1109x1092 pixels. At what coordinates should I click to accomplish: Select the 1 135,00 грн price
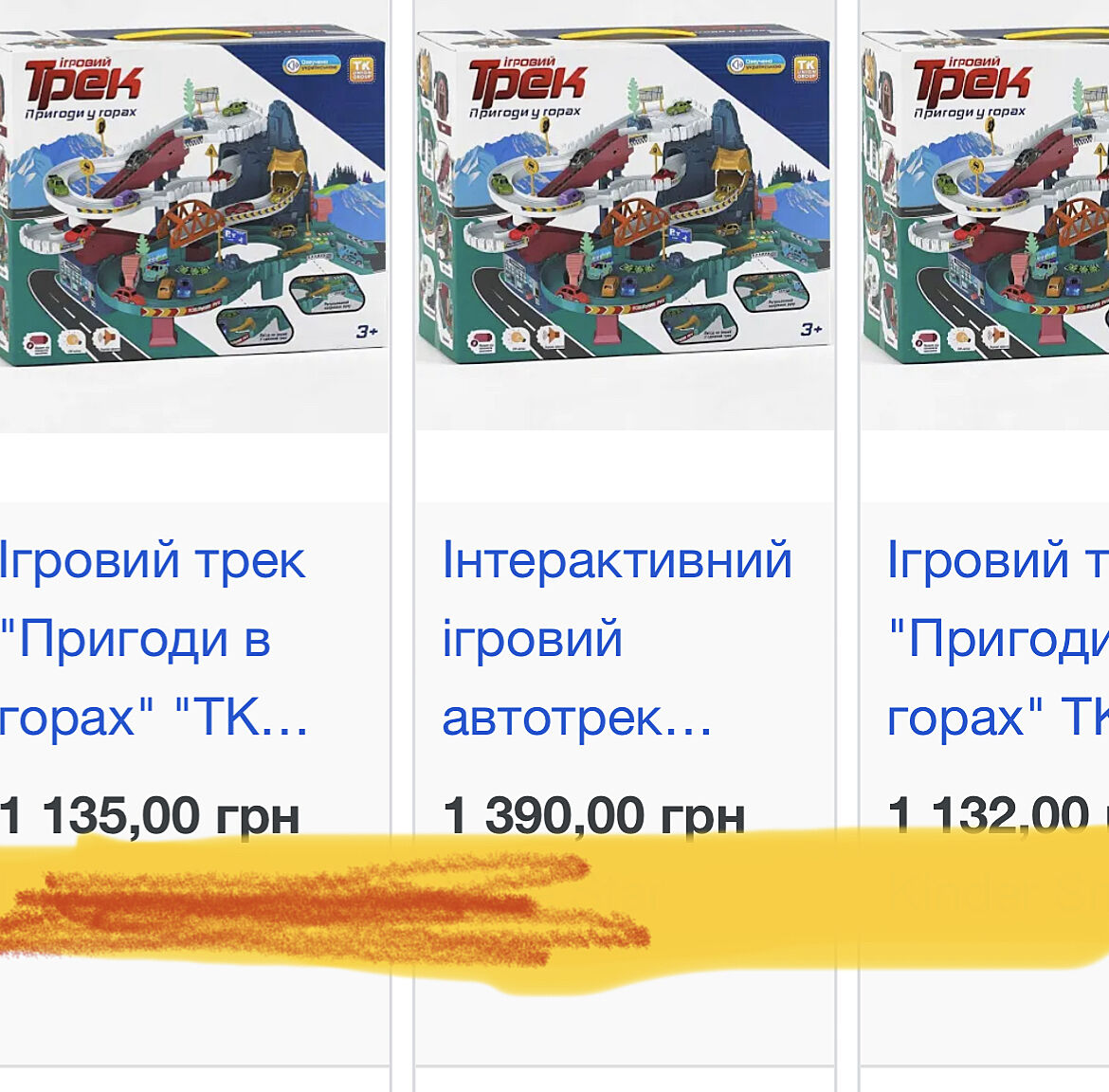[150, 815]
